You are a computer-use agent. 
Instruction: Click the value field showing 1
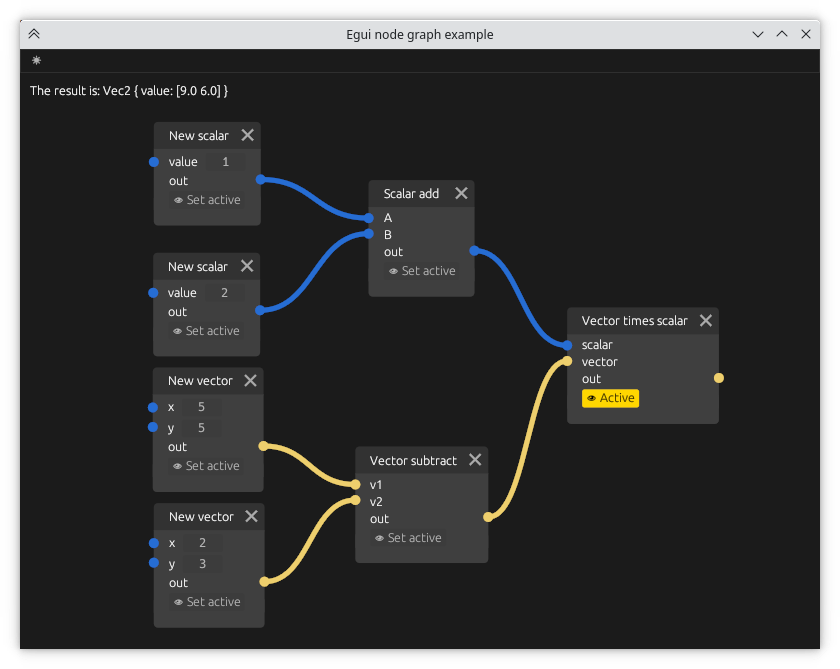(x=225, y=162)
